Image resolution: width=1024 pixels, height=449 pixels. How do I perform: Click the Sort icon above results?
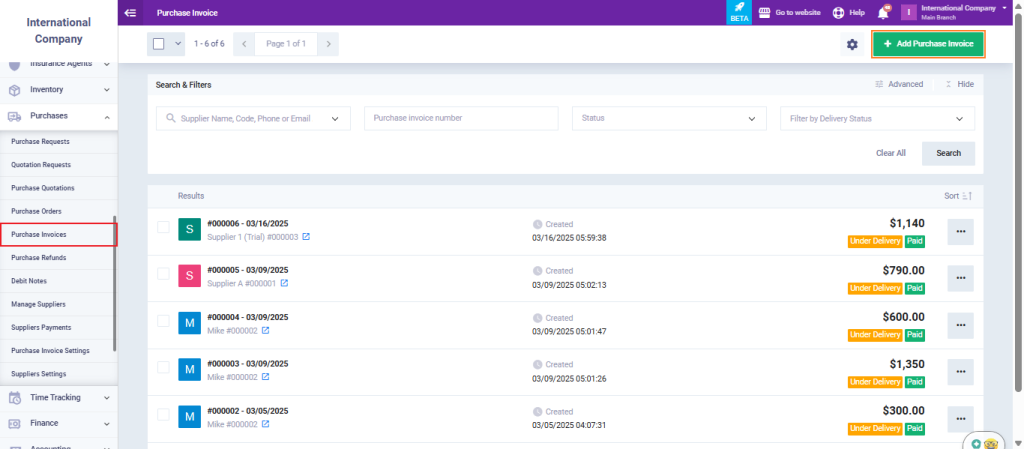tap(967, 196)
